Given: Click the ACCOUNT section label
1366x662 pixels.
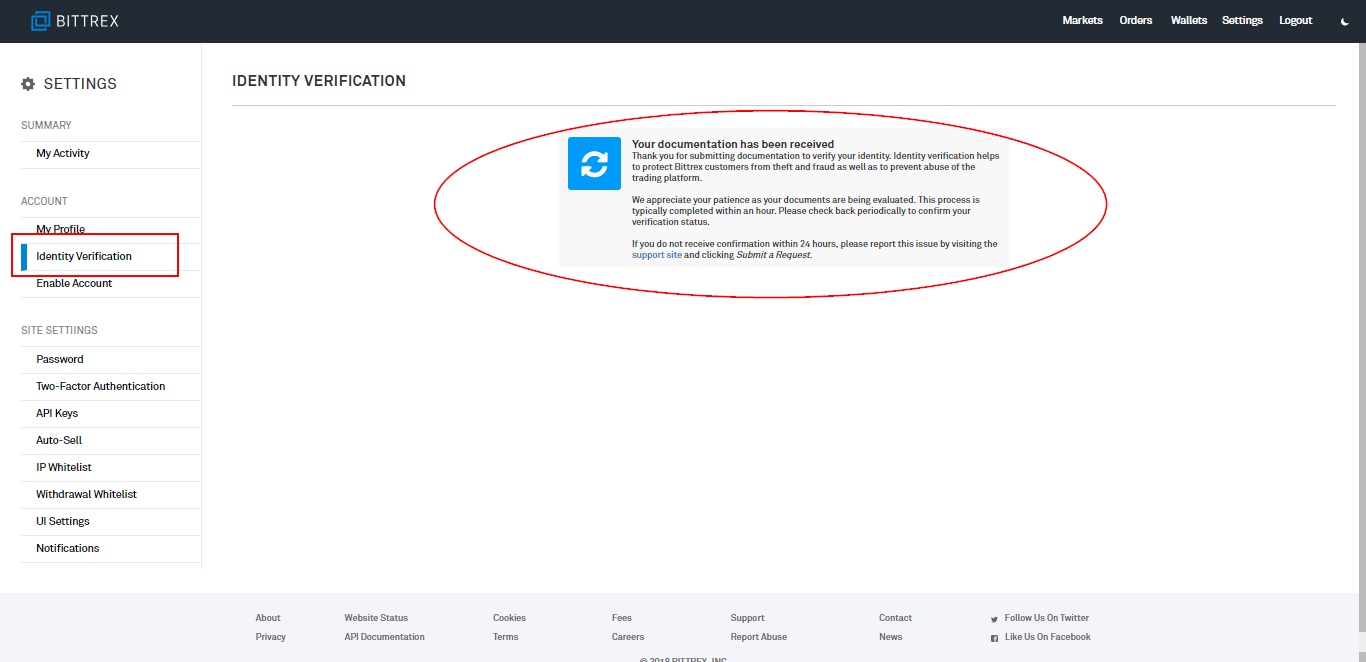Looking at the screenshot, I should tap(44, 201).
